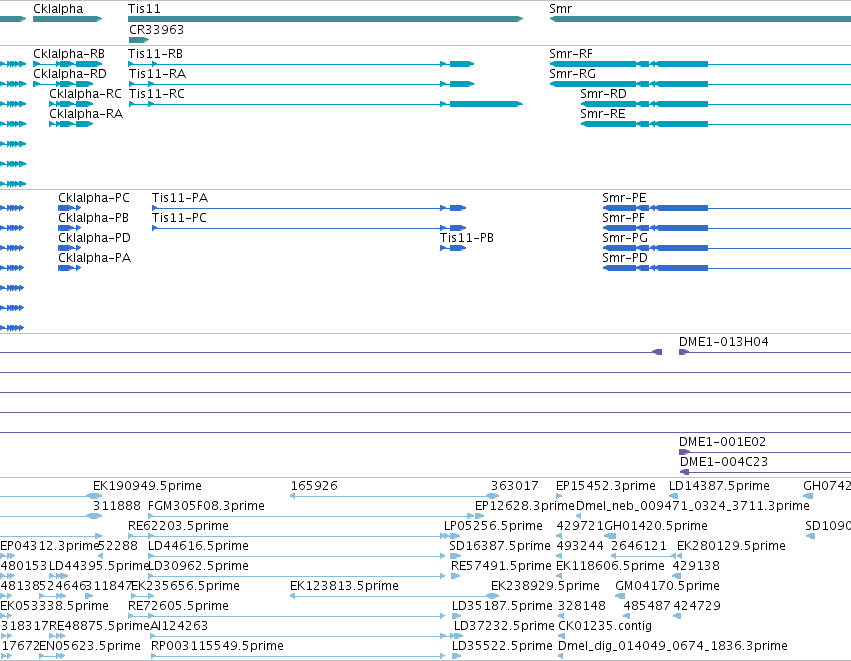Select EST FGM305F08.3prime
Screen dimensions: 851x661
206,506
